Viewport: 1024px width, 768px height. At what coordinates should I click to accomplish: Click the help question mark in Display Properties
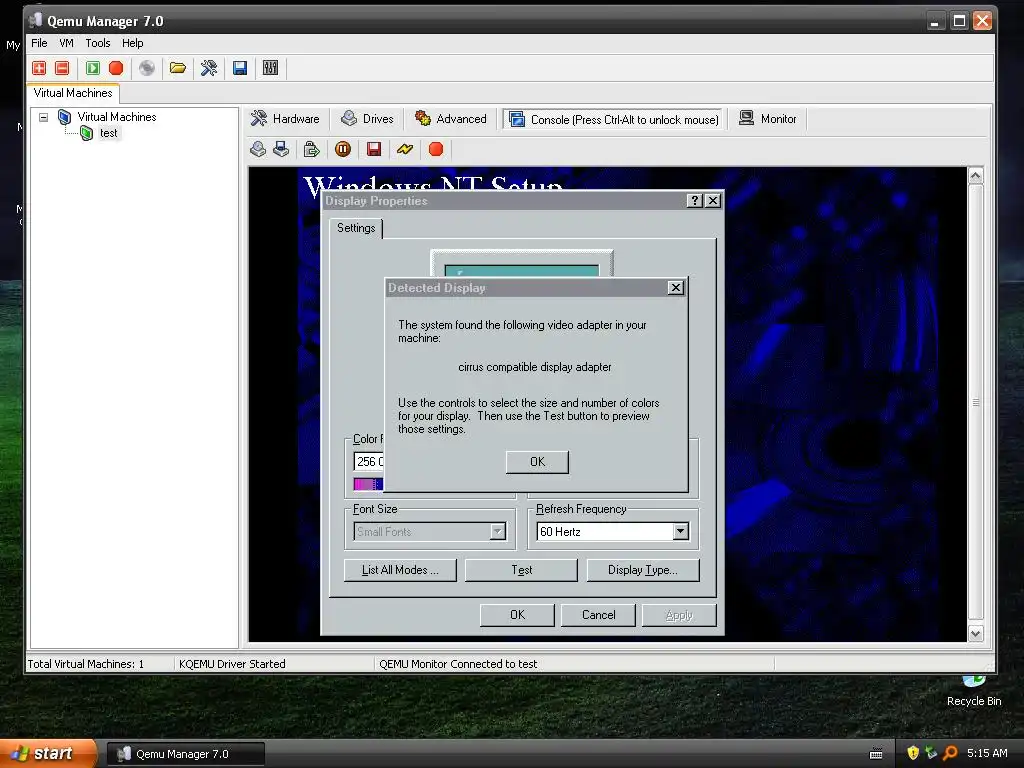[x=695, y=200]
